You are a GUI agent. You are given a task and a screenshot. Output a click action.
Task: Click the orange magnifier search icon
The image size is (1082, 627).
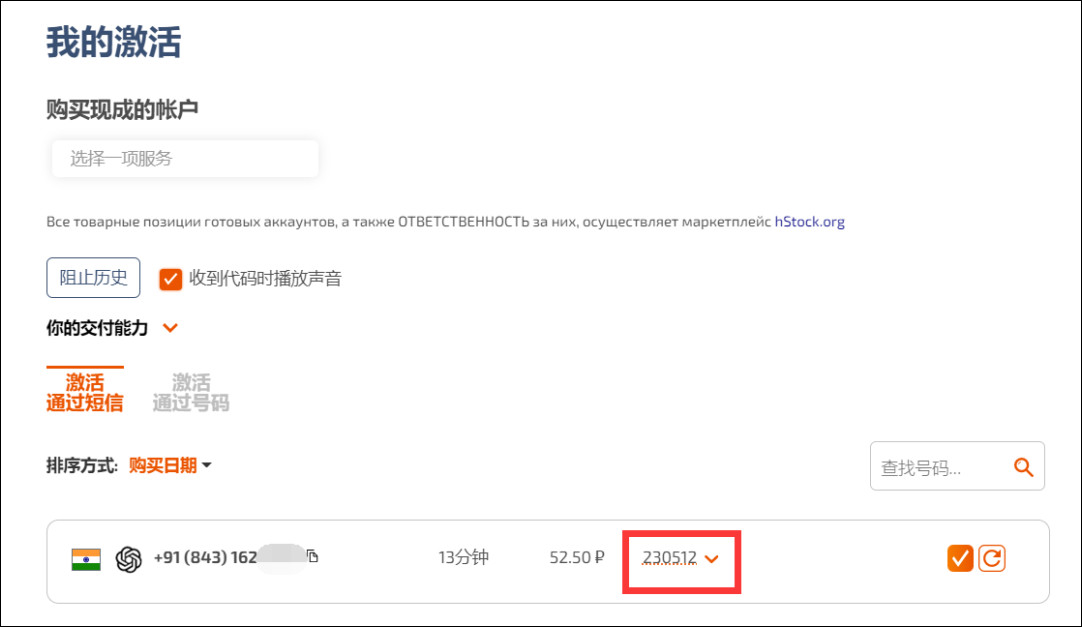coord(1023,467)
